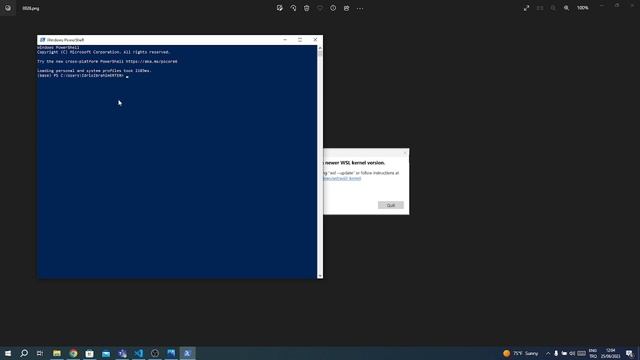
Task: Expand the hidden system tray icons chevron
Action: coord(548,353)
